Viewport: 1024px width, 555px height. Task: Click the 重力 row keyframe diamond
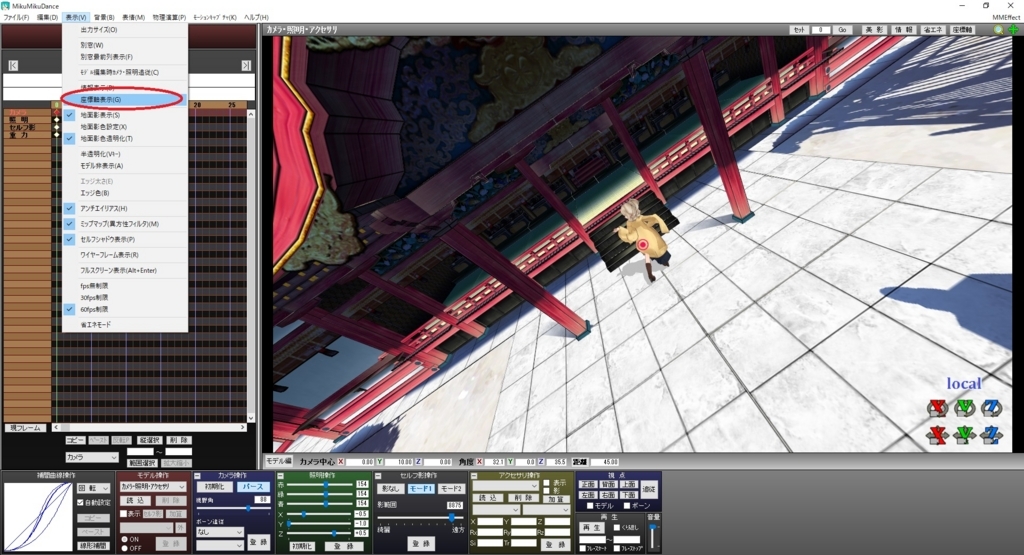pos(57,135)
